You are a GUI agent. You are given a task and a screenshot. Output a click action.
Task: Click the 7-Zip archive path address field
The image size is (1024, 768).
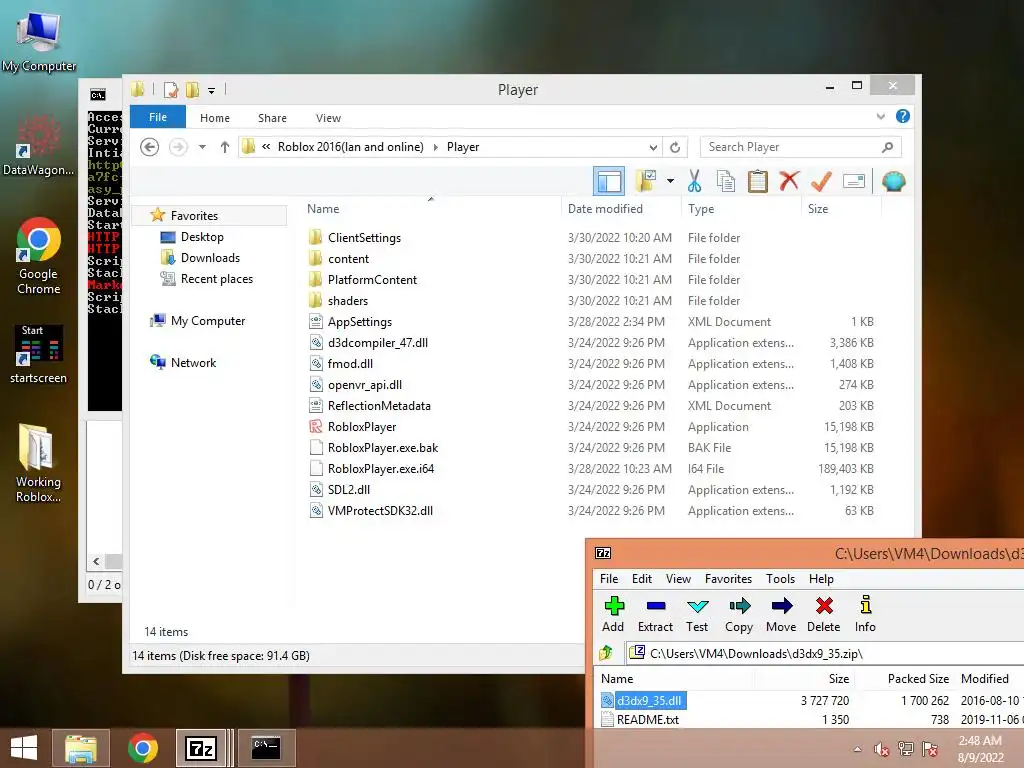(824, 653)
